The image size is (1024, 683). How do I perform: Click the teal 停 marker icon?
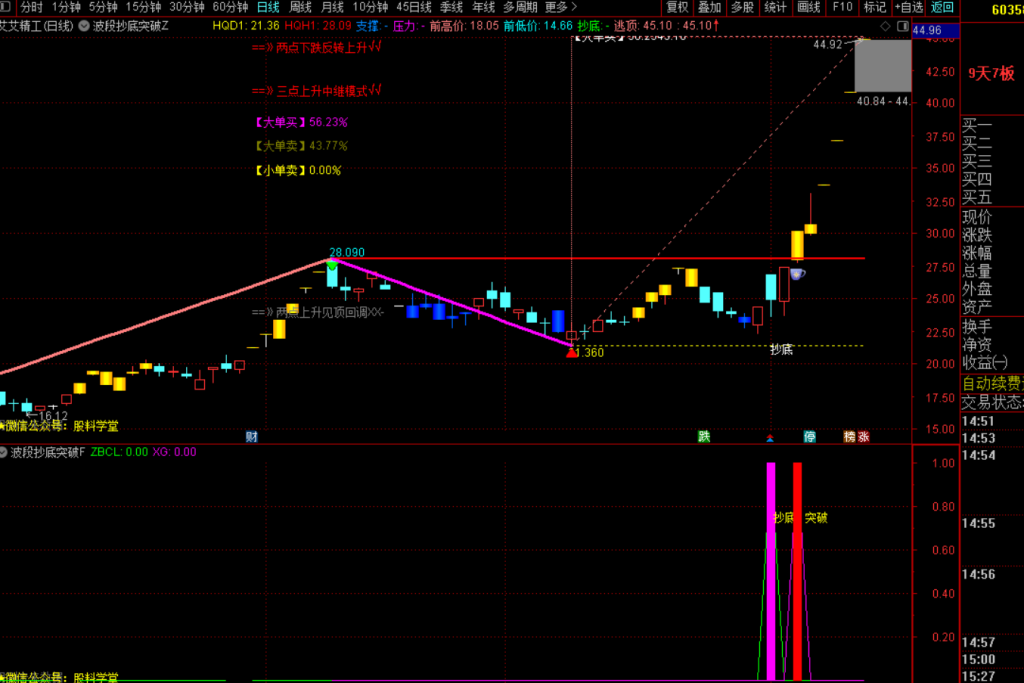click(810, 437)
